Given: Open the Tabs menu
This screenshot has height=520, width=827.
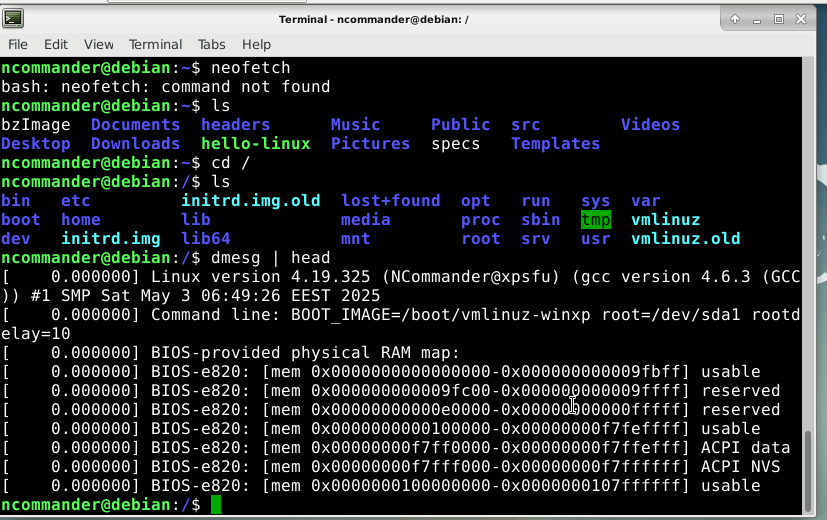Looking at the screenshot, I should point(212,44).
